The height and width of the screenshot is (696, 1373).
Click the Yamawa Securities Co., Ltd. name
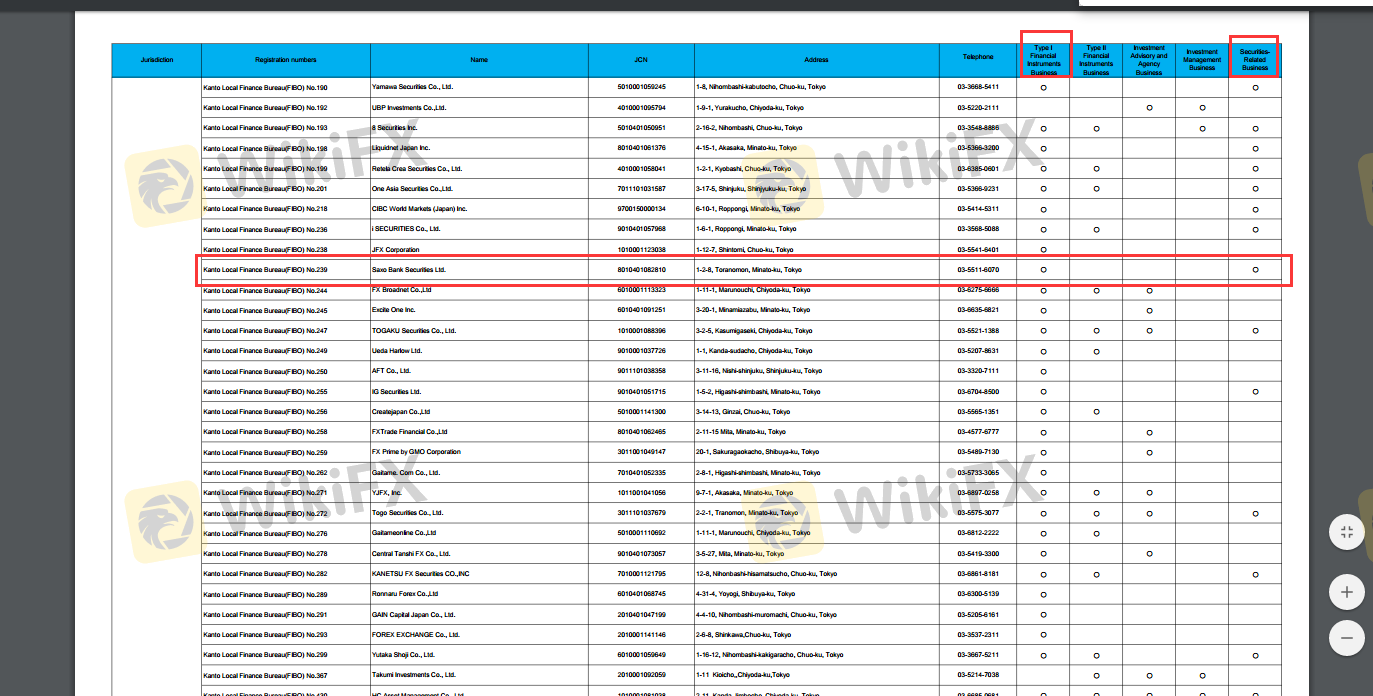click(412, 87)
